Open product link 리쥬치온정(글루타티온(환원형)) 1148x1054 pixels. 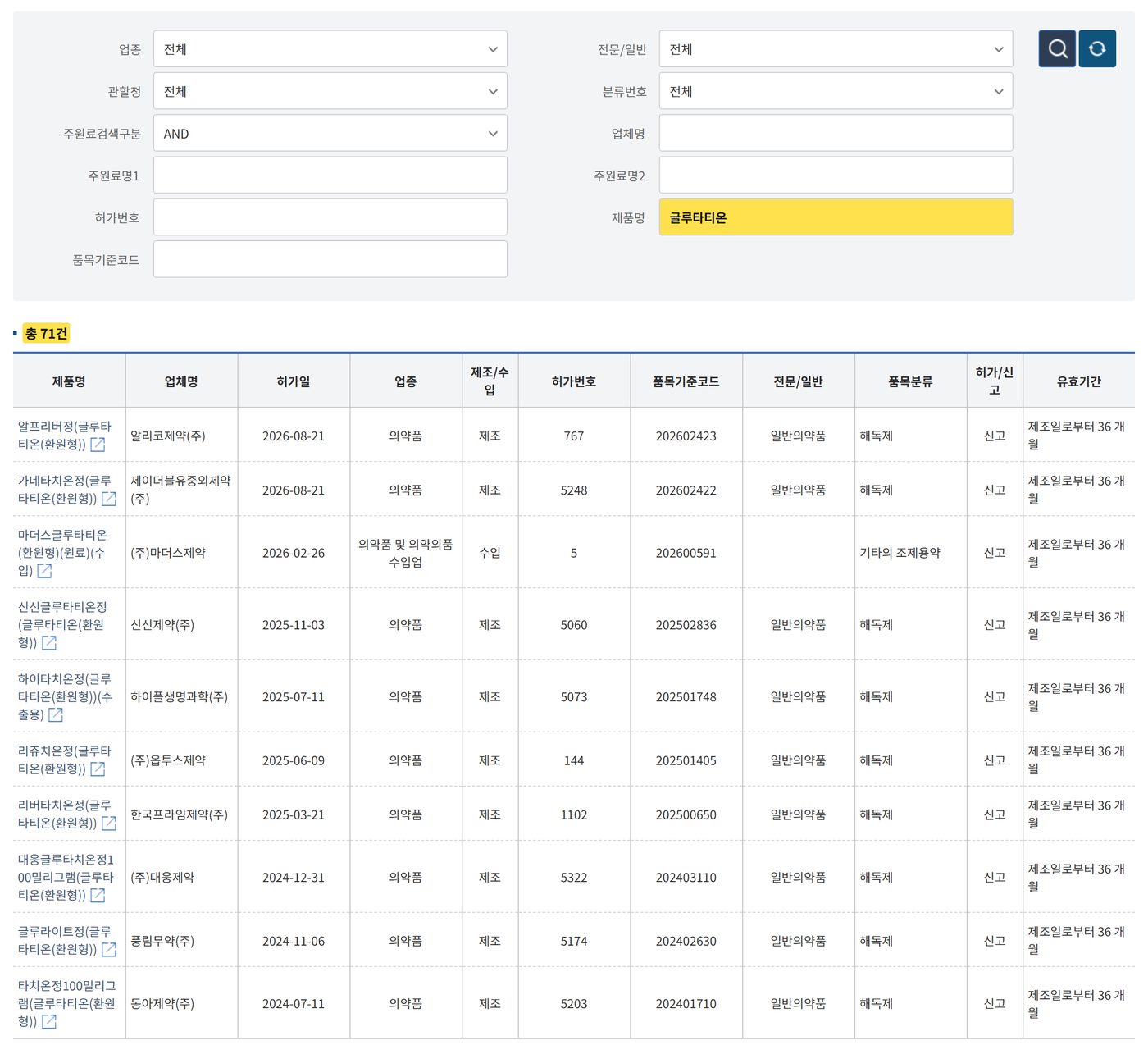(x=64, y=760)
